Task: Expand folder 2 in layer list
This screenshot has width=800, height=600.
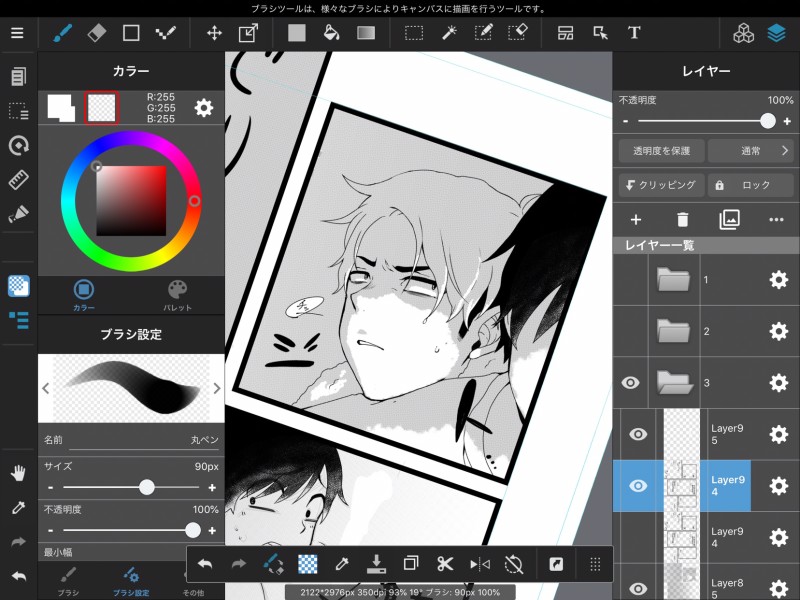Action: click(x=673, y=331)
